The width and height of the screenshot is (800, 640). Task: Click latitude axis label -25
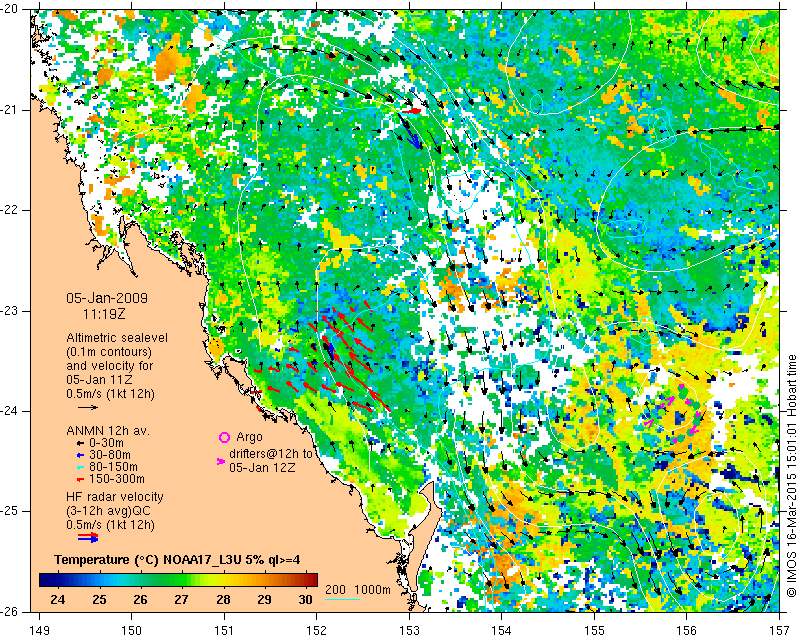(x=11, y=511)
